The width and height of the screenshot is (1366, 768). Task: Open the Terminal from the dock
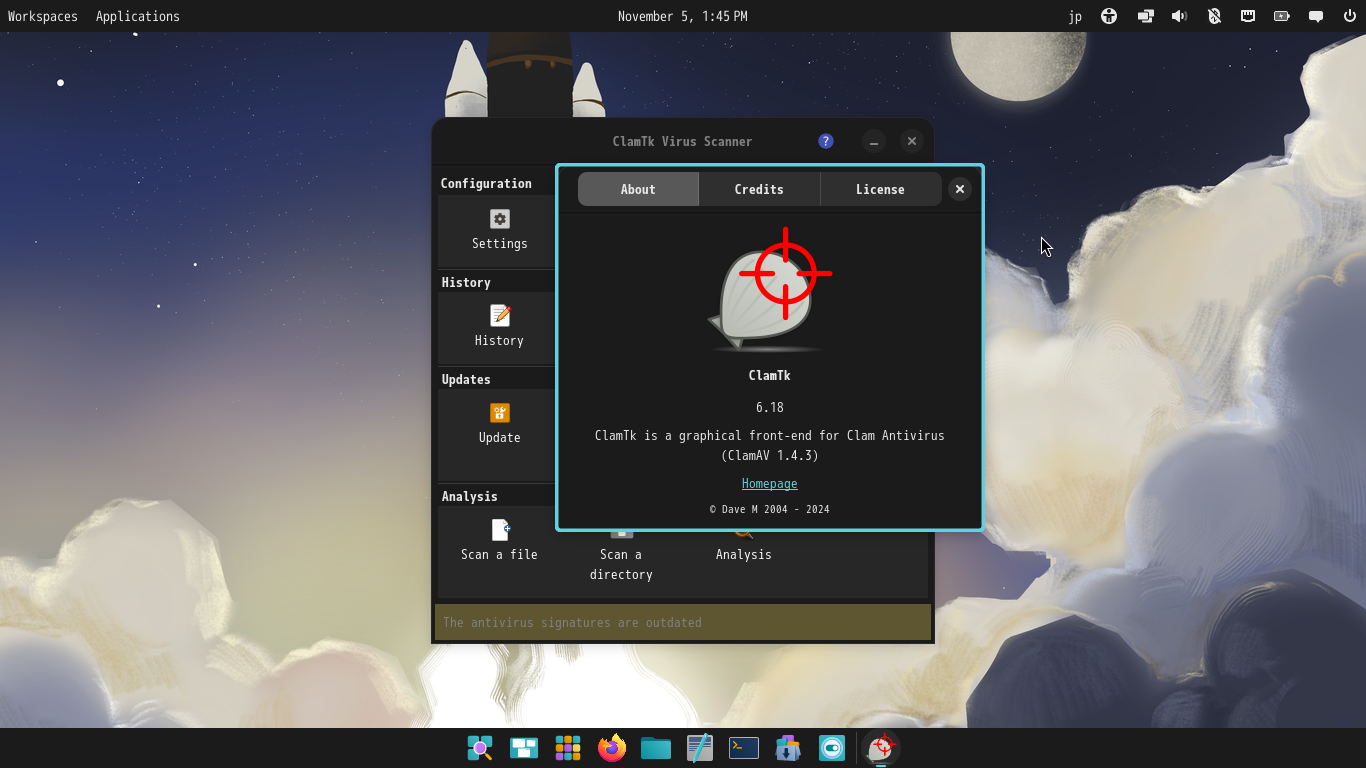pyautogui.click(x=744, y=748)
